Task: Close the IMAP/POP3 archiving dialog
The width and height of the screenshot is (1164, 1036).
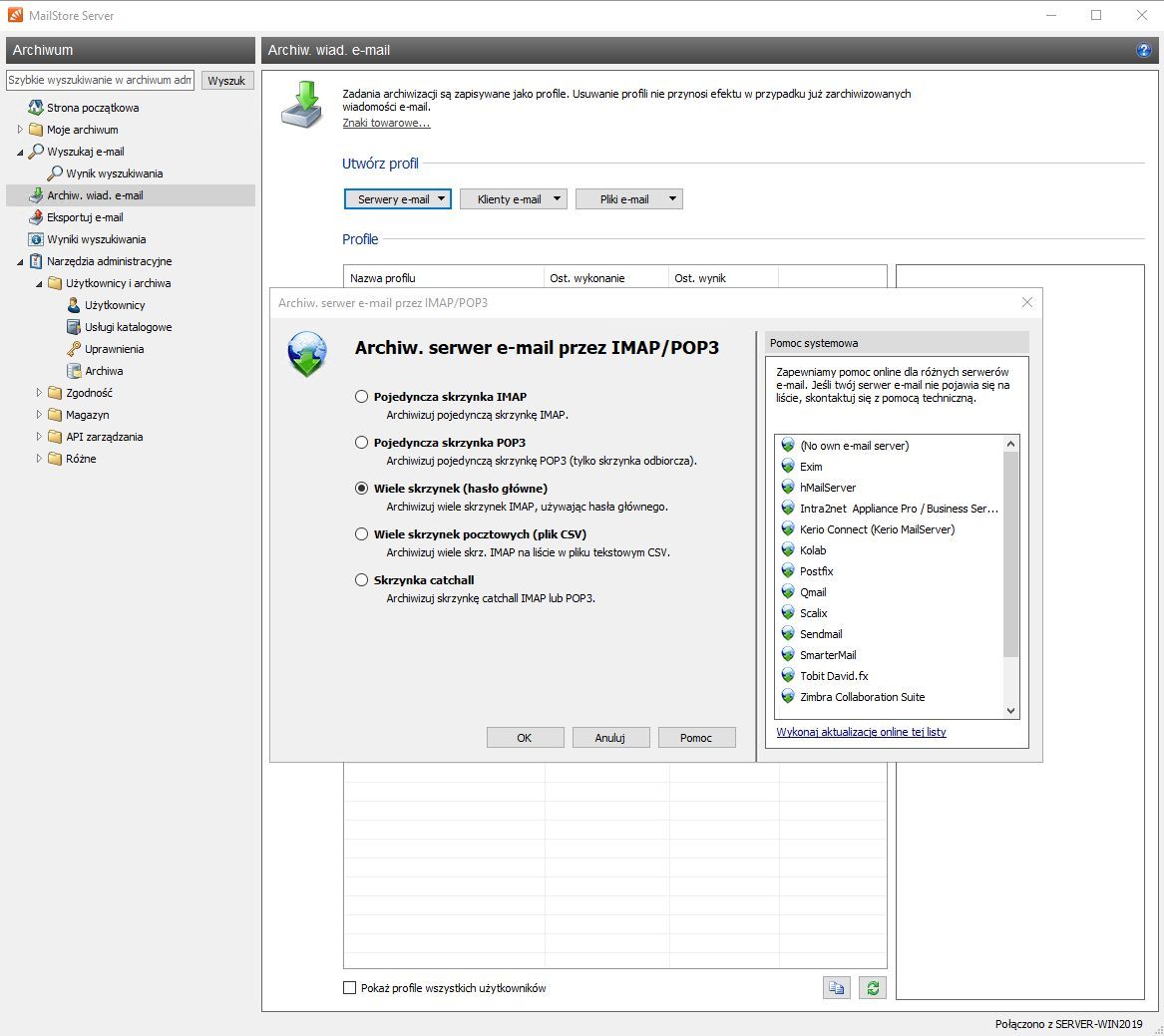Action: 1026,302
